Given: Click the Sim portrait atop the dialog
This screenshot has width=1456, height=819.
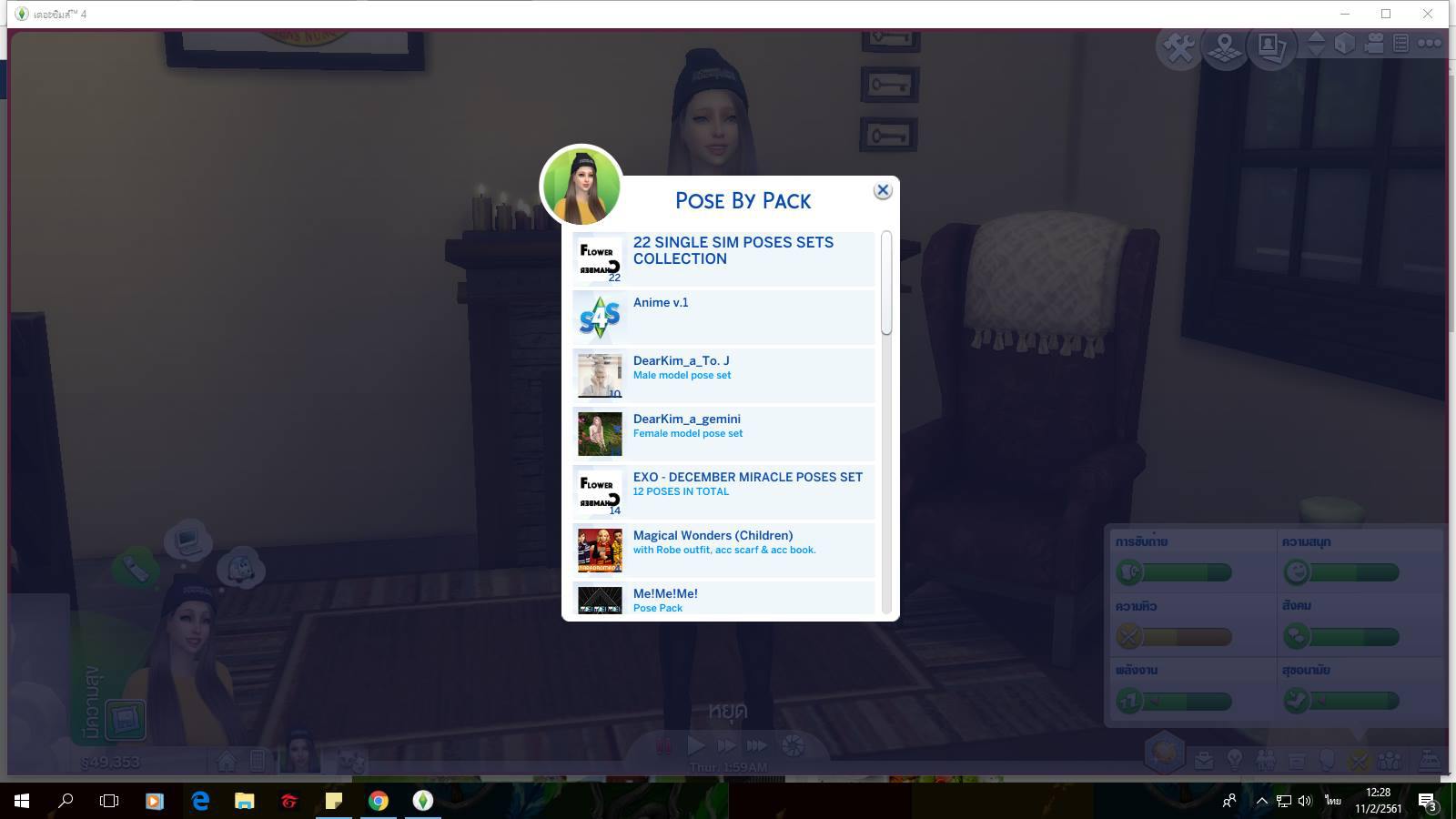Looking at the screenshot, I should tap(581, 186).
